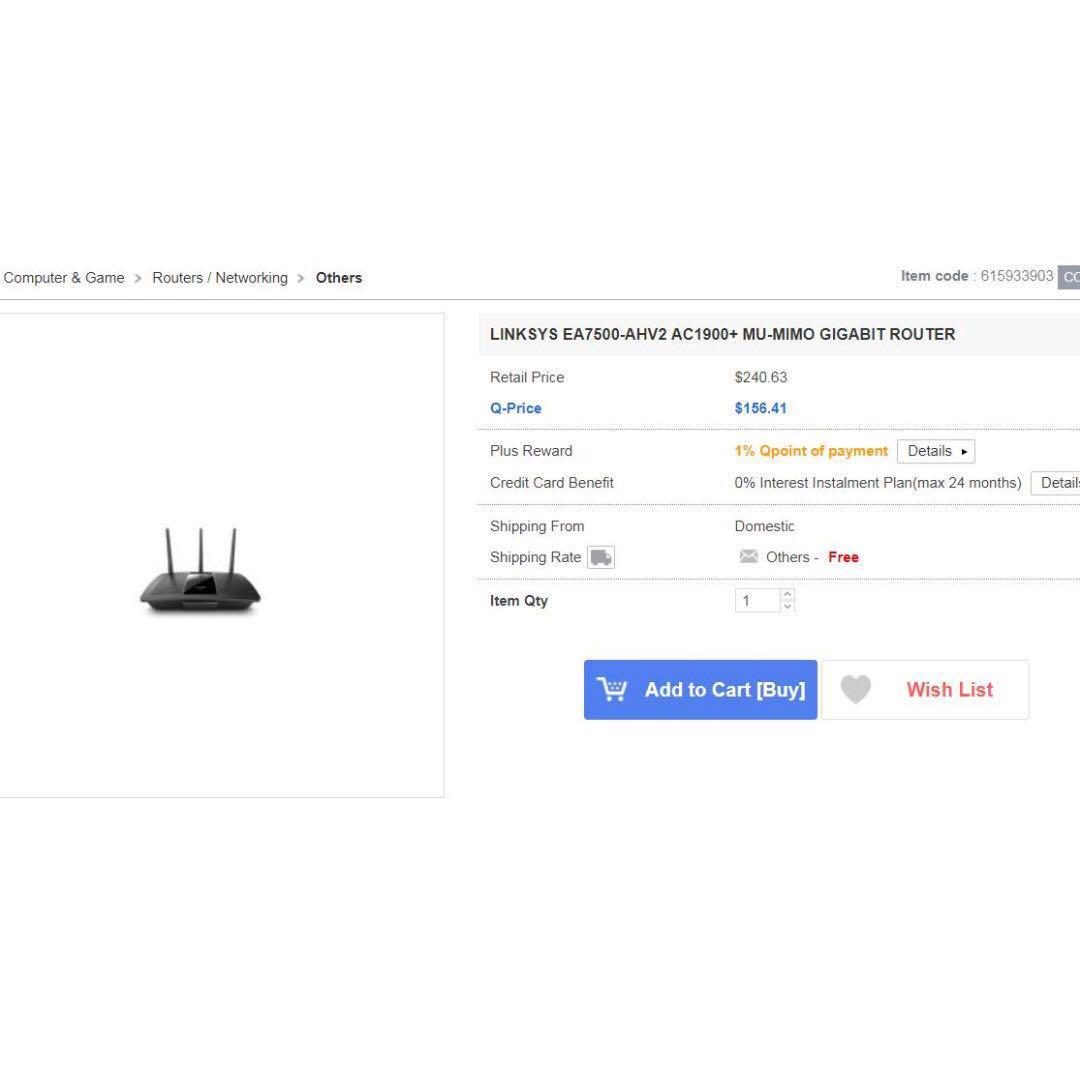Viewport: 1080px width, 1080px height.
Task: Click the Copy button next to the item code
Action: click(1070, 277)
